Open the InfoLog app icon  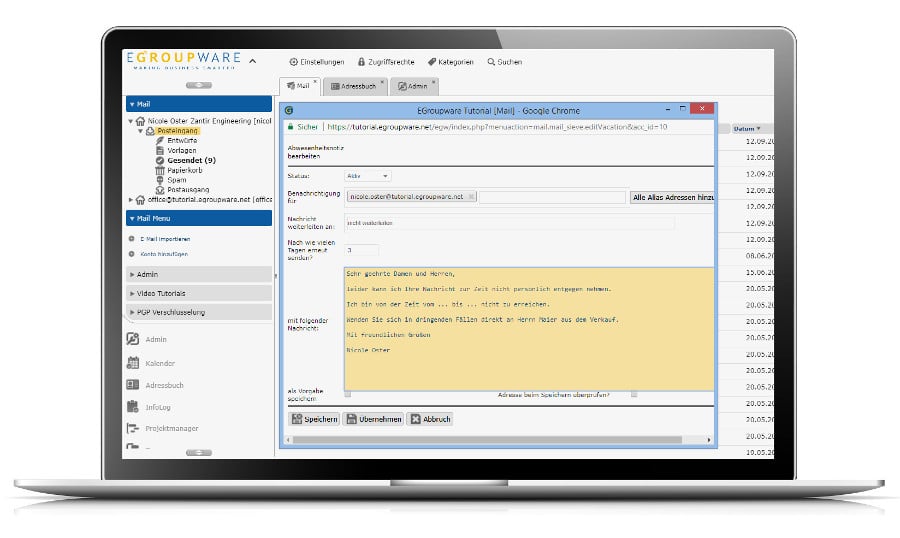coord(133,407)
